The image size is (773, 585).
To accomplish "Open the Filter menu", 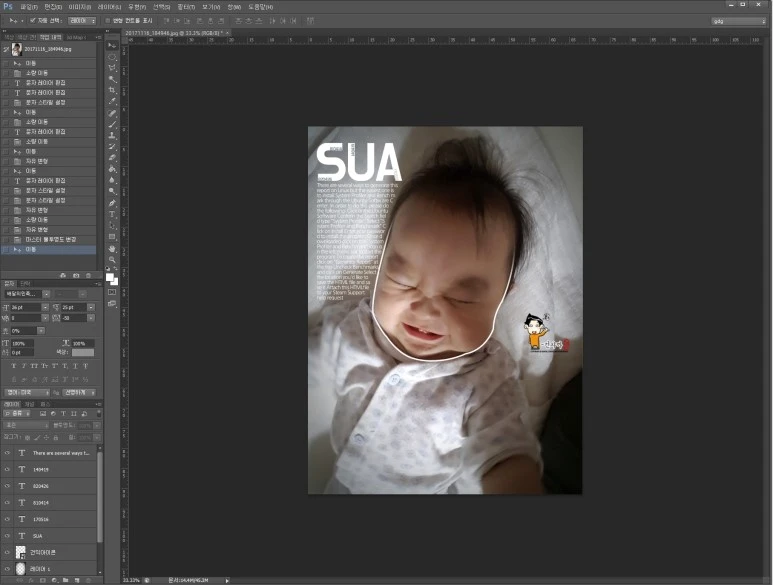I will (186, 7).
